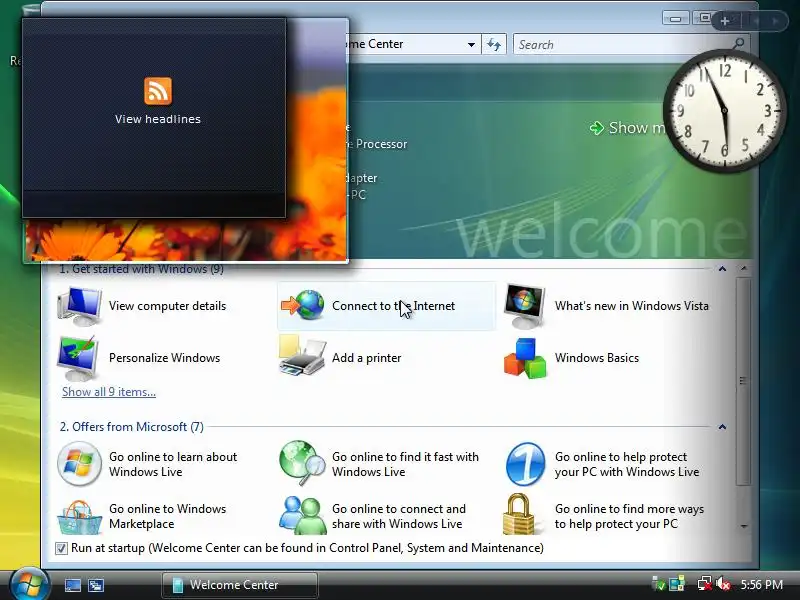Click Go online to find more ways text
The width and height of the screenshot is (800, 600).
630,516
